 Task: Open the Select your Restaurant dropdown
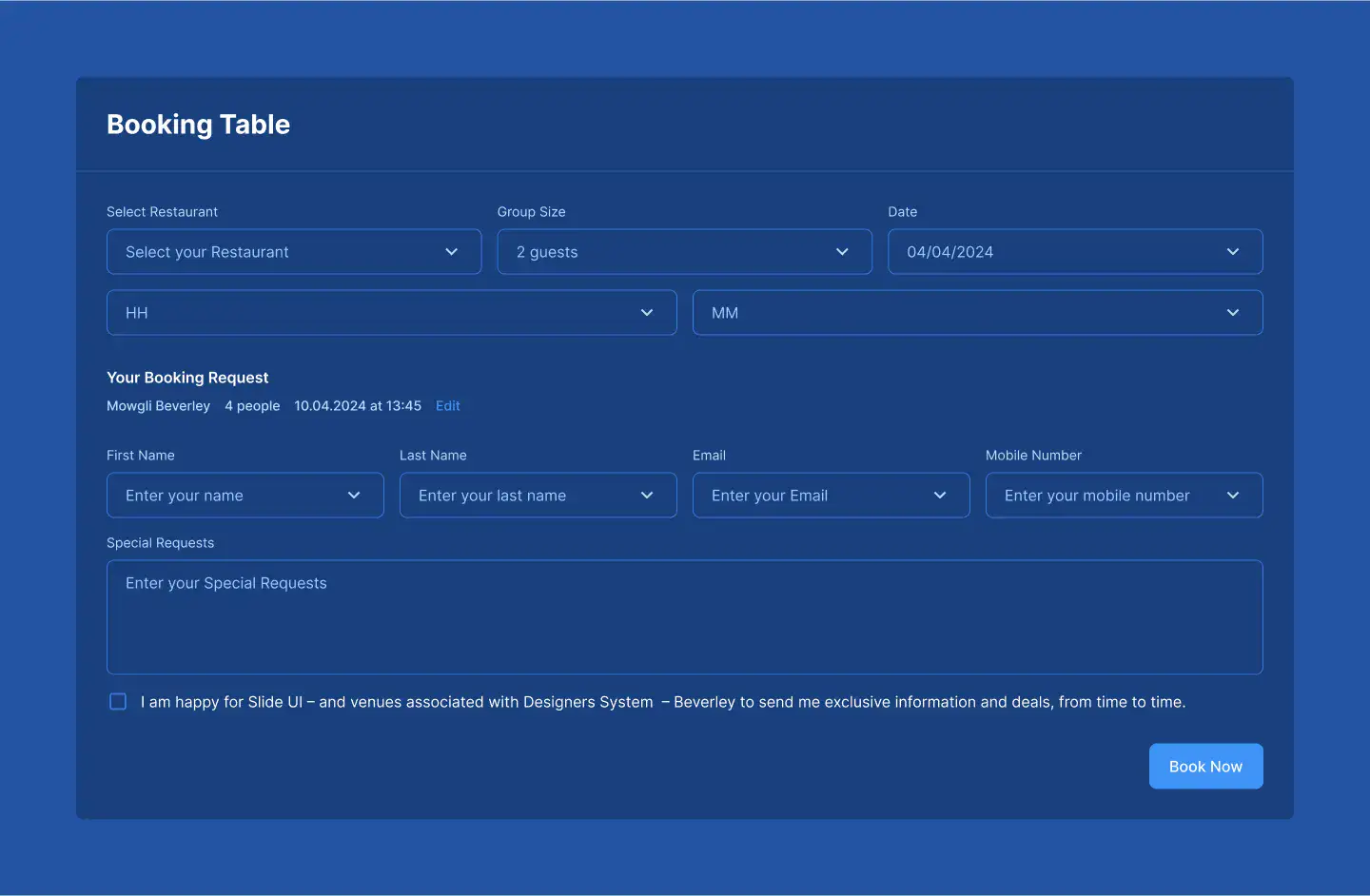(294, 252)
